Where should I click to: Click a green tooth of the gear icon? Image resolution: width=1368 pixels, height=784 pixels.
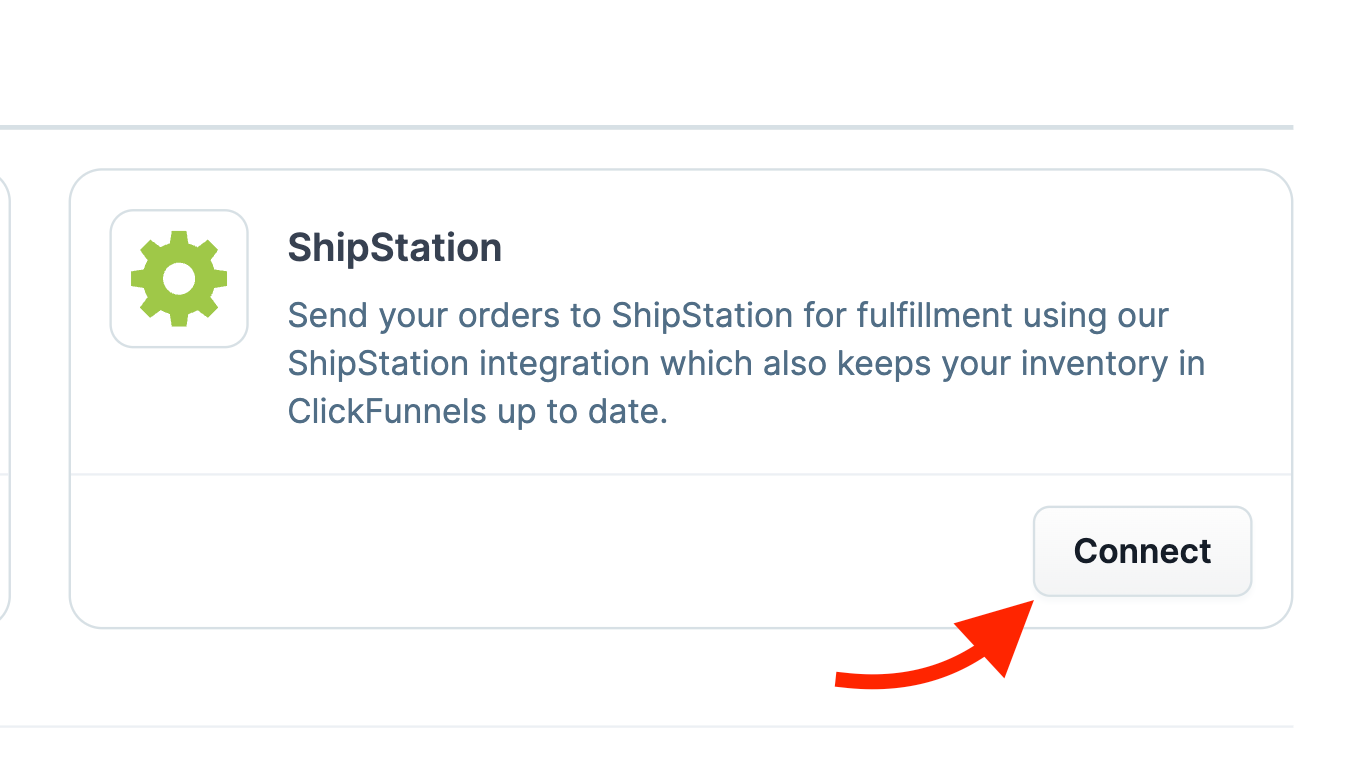(x=179, y=240)
